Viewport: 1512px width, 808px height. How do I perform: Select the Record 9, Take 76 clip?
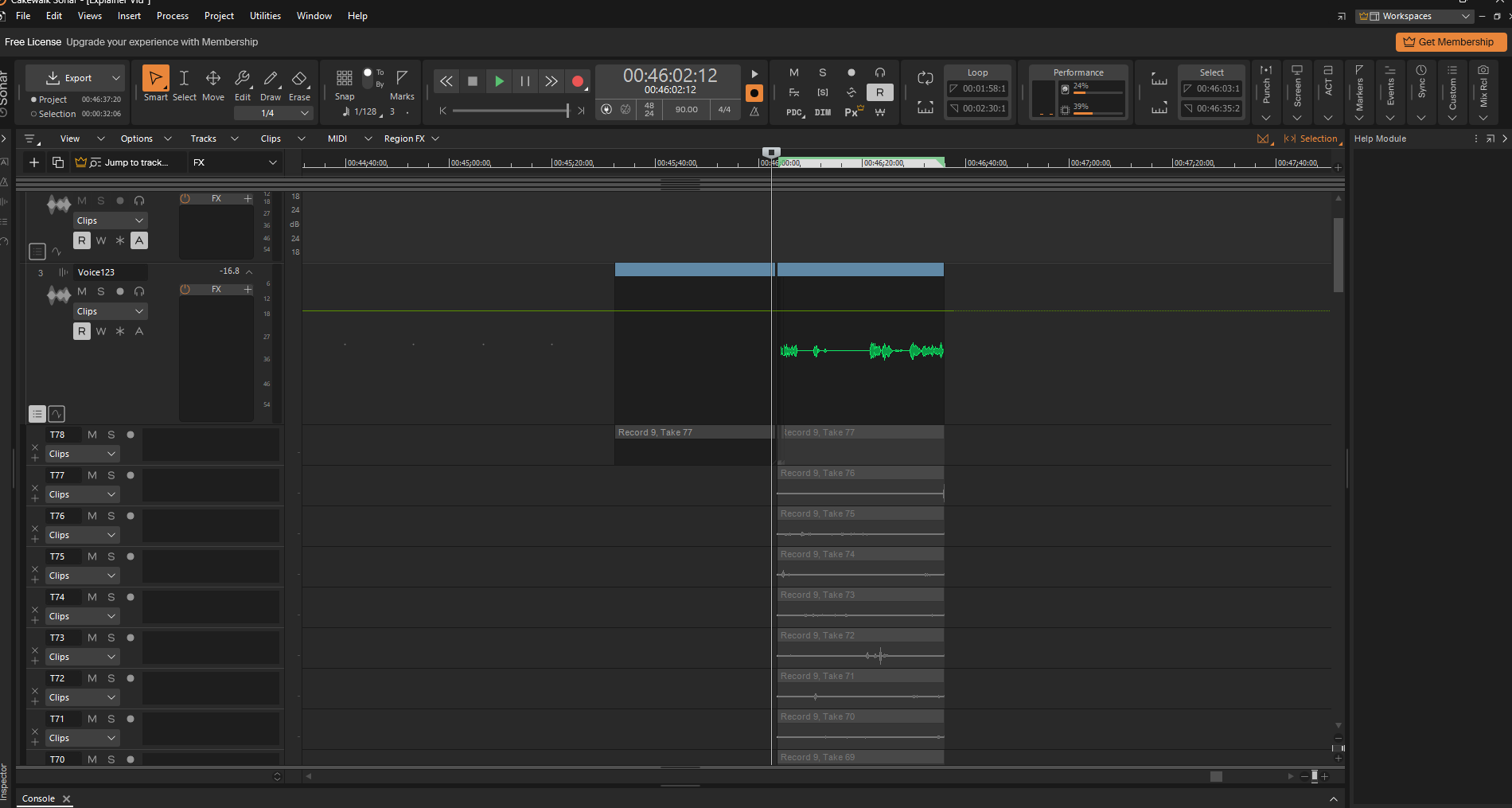tap(859, 474)
